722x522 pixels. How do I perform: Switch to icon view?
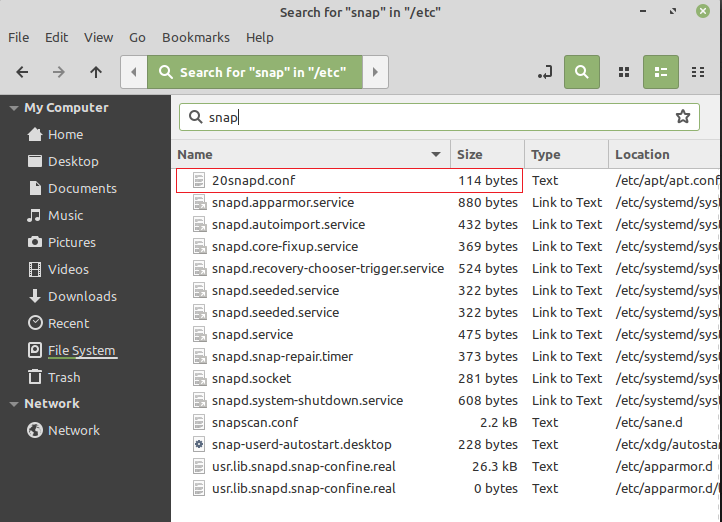624,72
